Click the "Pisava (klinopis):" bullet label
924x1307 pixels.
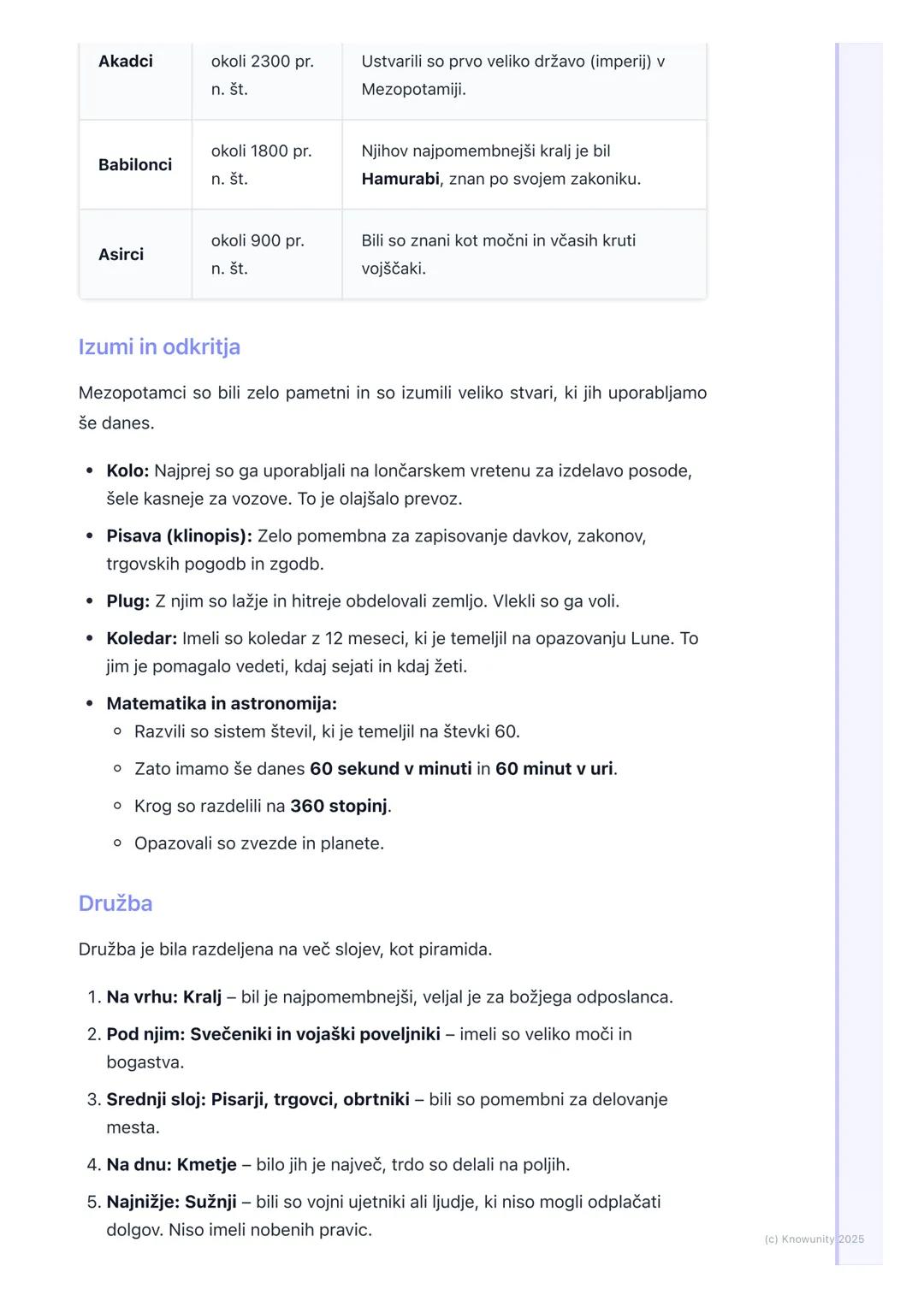[179, 536]
